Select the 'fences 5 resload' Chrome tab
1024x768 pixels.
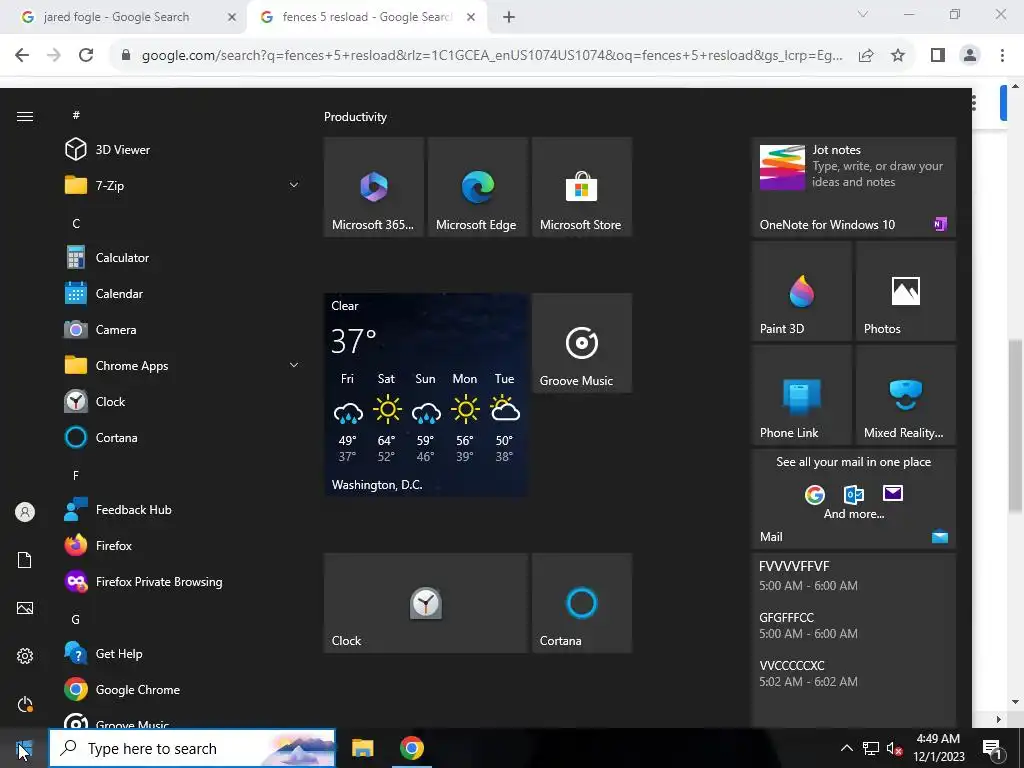click(366, 17)
